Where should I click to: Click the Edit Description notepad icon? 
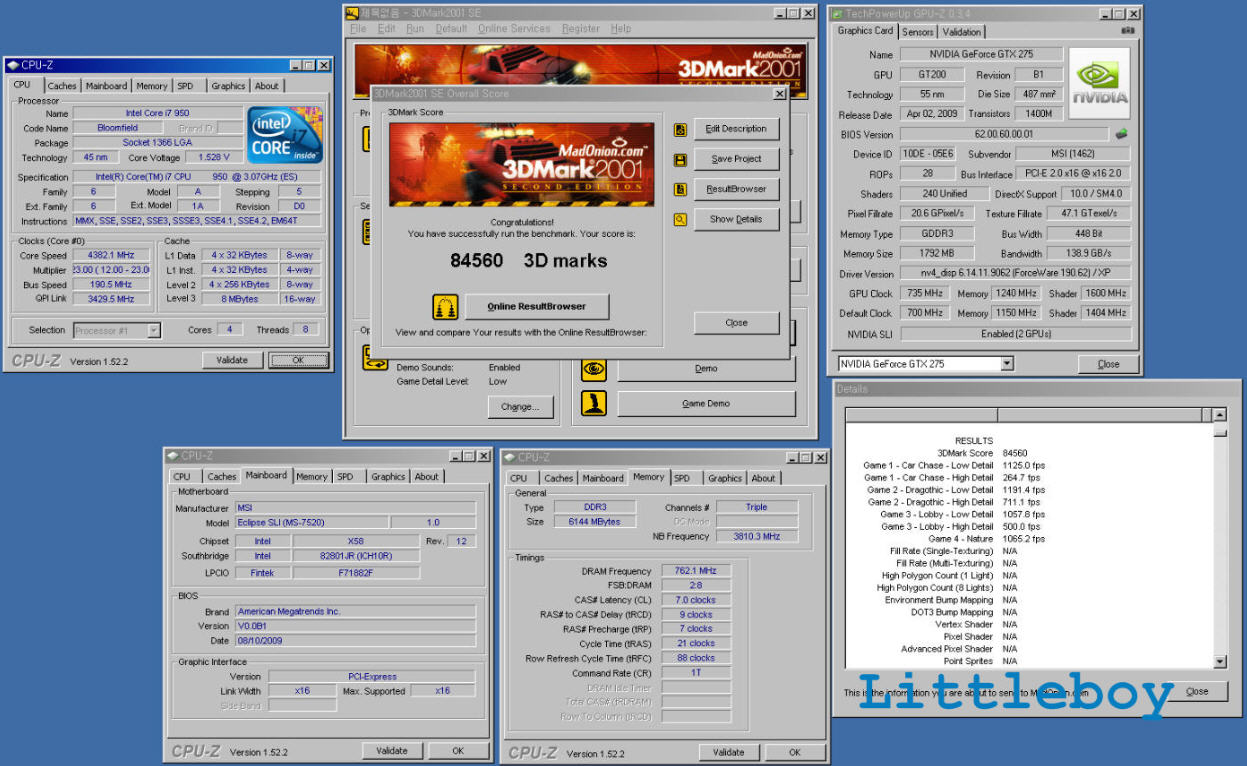[x=680, y=129]
